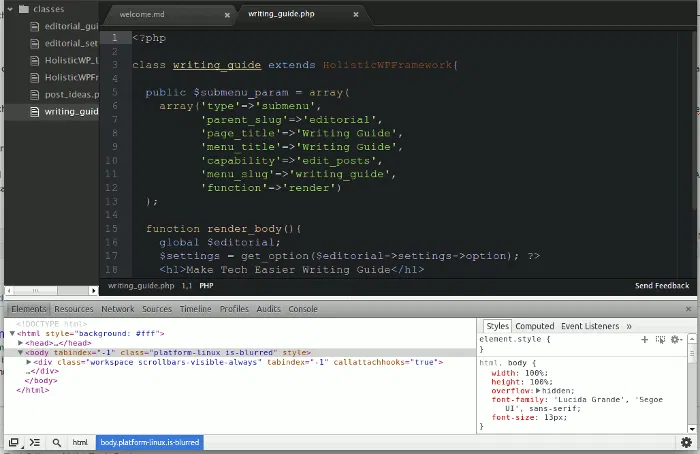Screen dimensions: 700x454
Task: Show more Styles sidebar tabs chevron
Action: pos(628,326)
